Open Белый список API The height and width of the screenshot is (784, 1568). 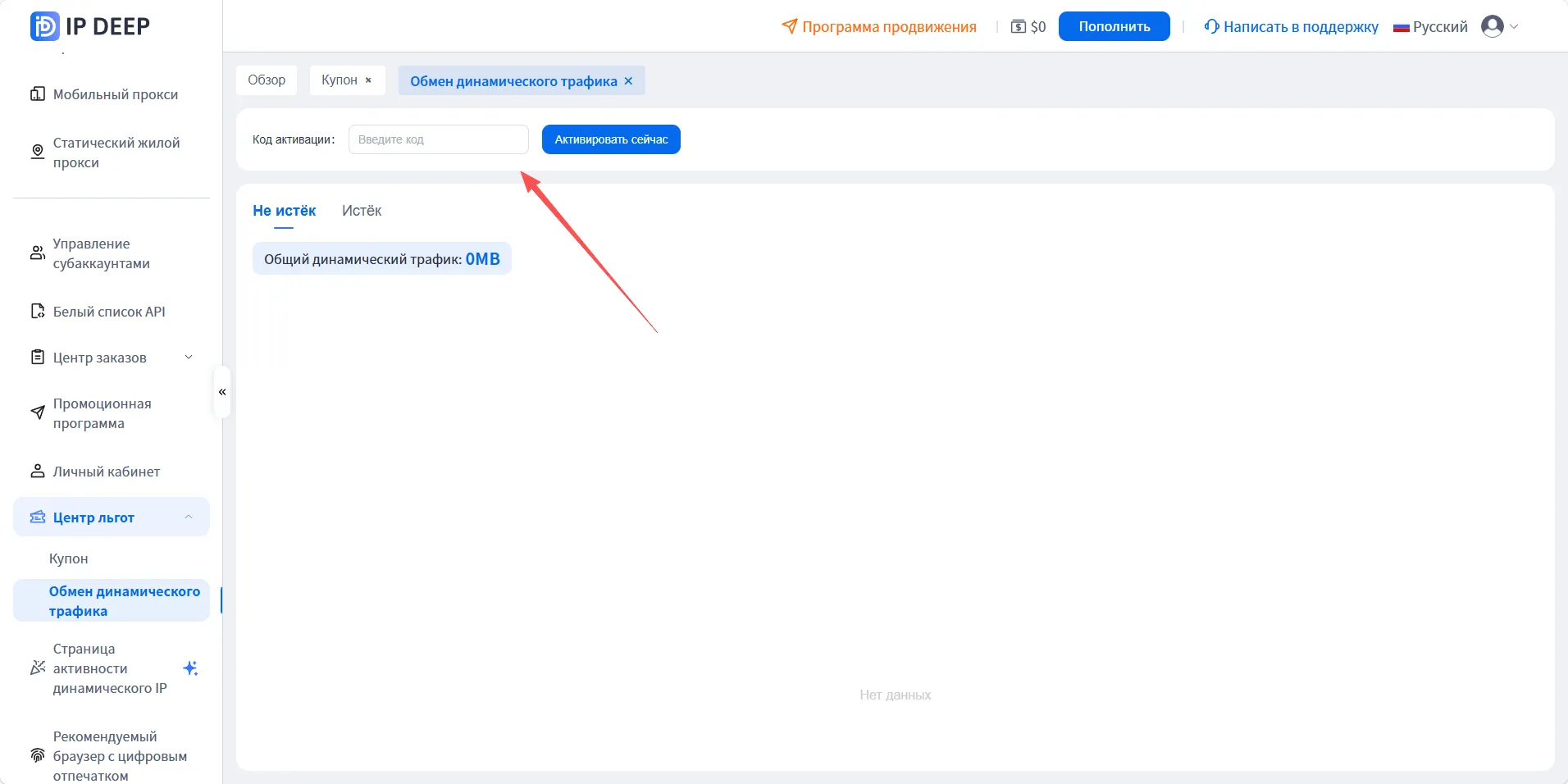click(112, 312)
